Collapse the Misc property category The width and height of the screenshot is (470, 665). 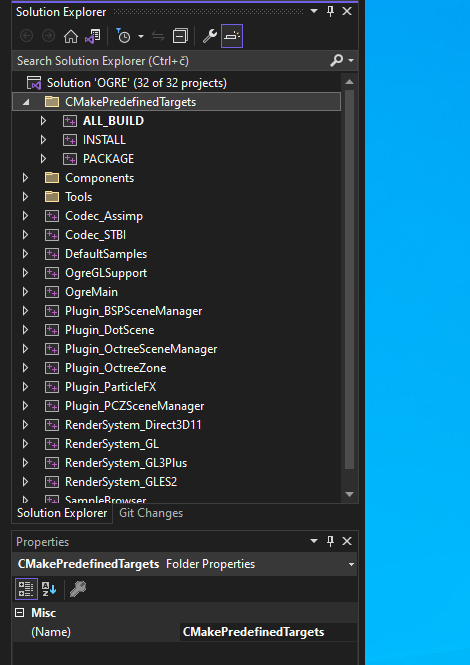(20, 613)
